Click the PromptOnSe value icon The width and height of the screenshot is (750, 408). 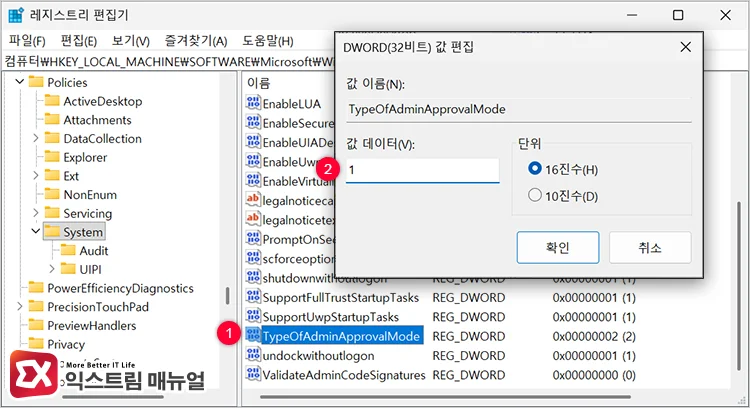tap(253, 239)
